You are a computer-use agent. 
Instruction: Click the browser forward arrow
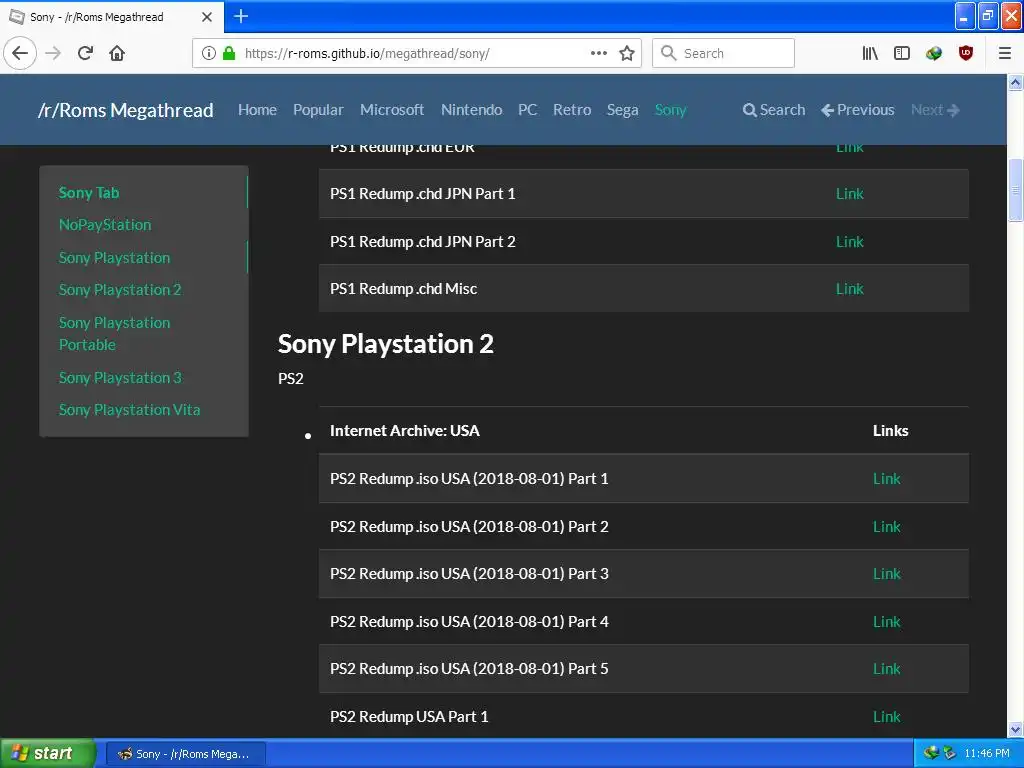click(x=53, y=53)
